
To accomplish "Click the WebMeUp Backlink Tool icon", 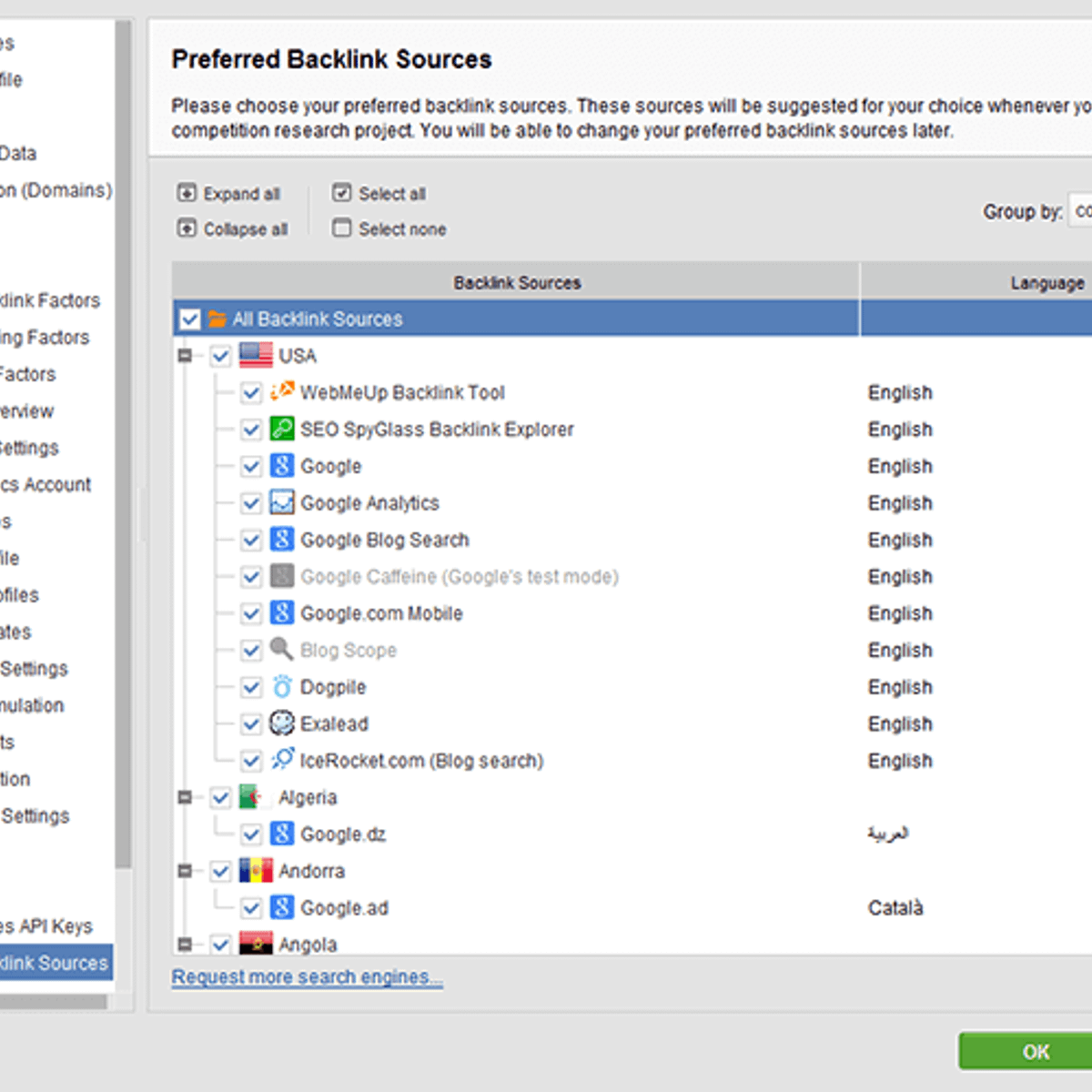I will [282, 392].
